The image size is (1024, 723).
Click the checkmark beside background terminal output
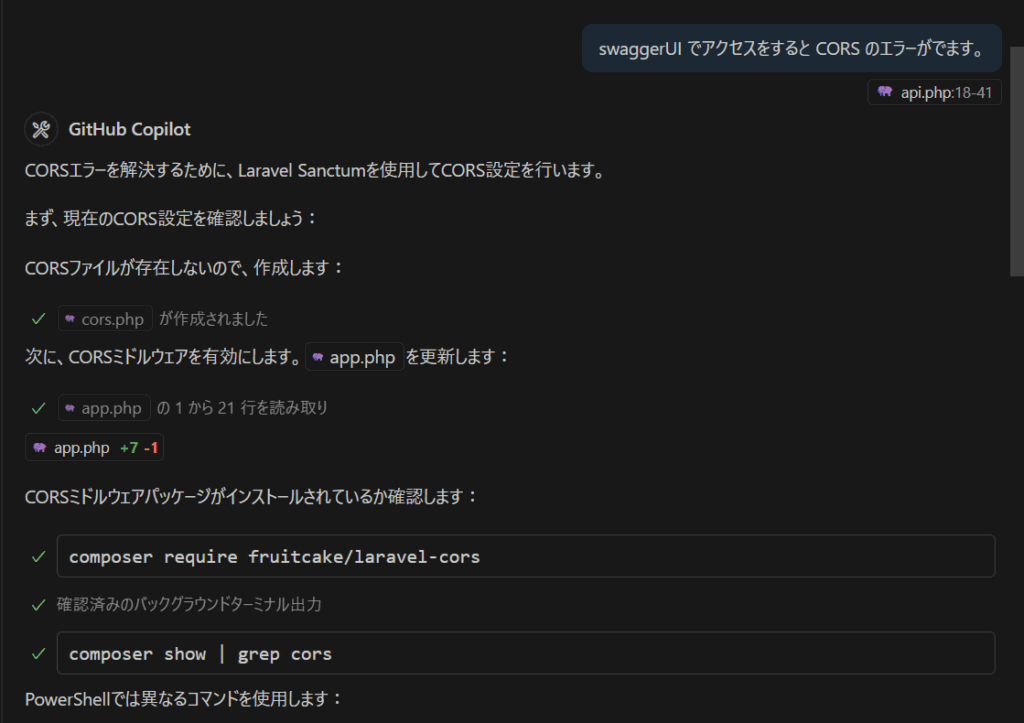(38, 605)
